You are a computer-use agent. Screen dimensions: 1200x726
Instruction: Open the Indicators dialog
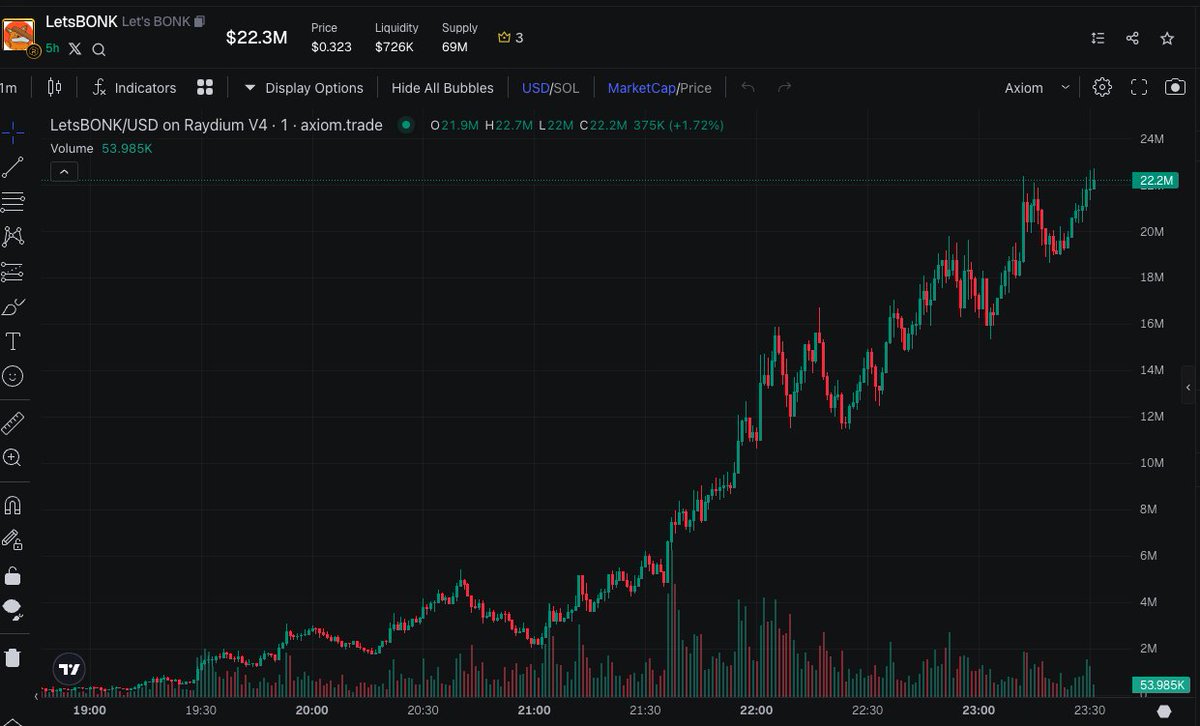point(134,88)
